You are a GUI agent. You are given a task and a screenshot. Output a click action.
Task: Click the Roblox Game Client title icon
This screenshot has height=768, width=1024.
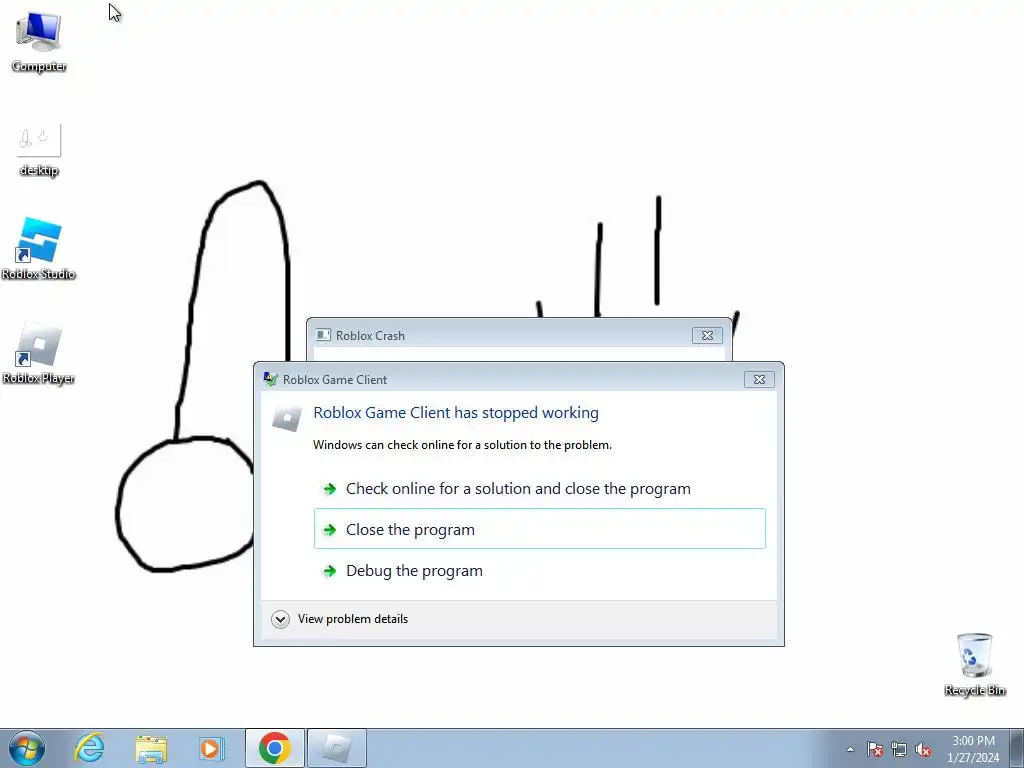point(270,379)
